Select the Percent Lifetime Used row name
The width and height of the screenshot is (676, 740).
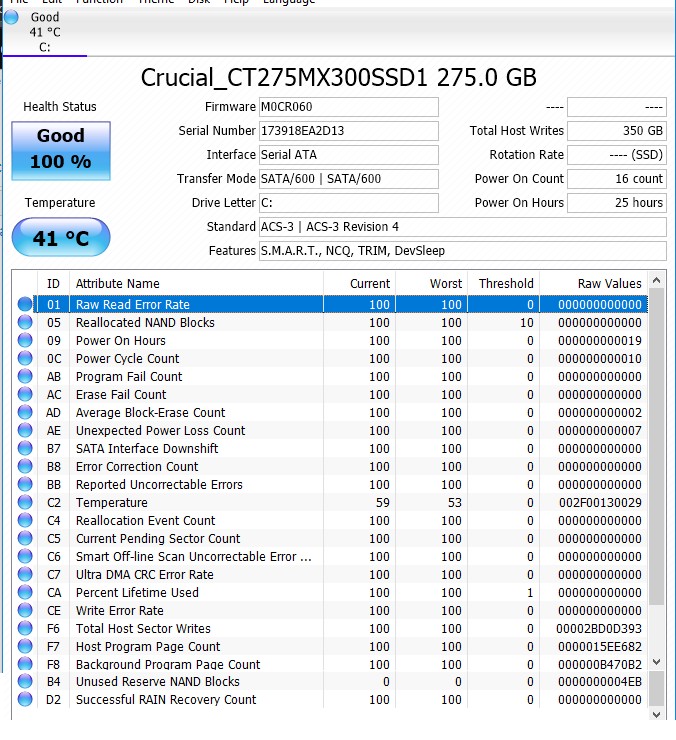(137, 592)
